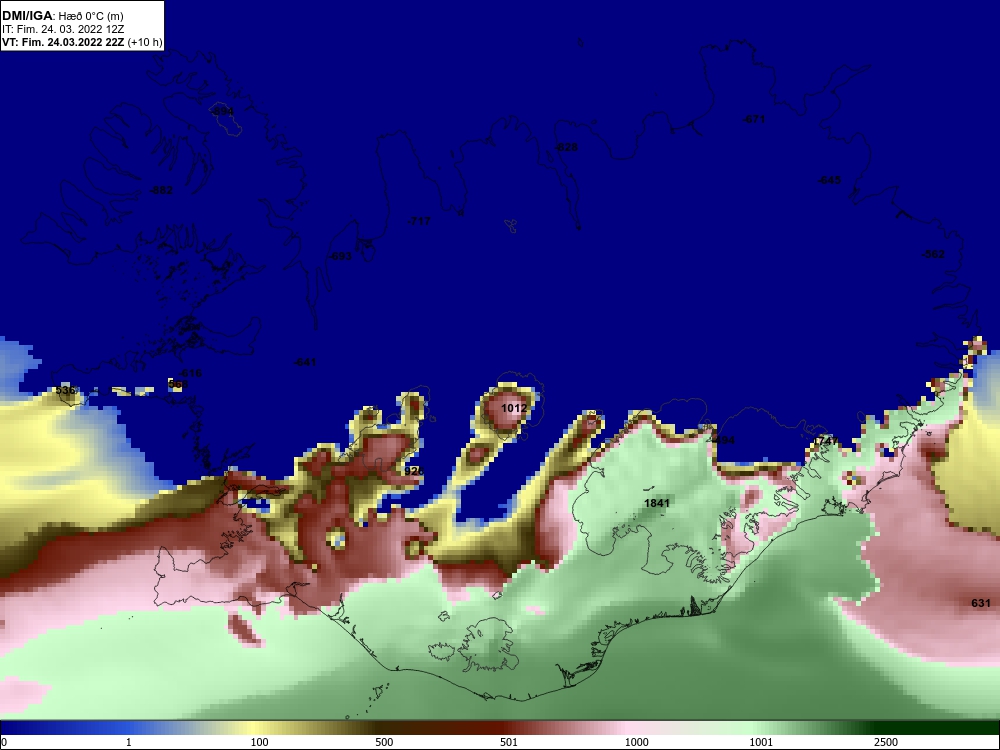Click the 631 value over the sea
The height and width of the screenshot is (750, 1000).
[x=981, y=603]
